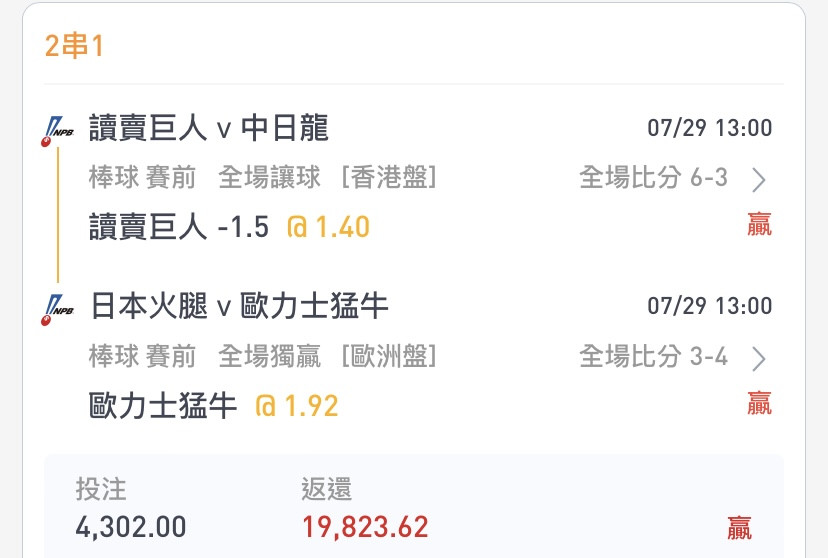Click the 歐力士猛牛 moneyline selection

[x=163, y=405]
